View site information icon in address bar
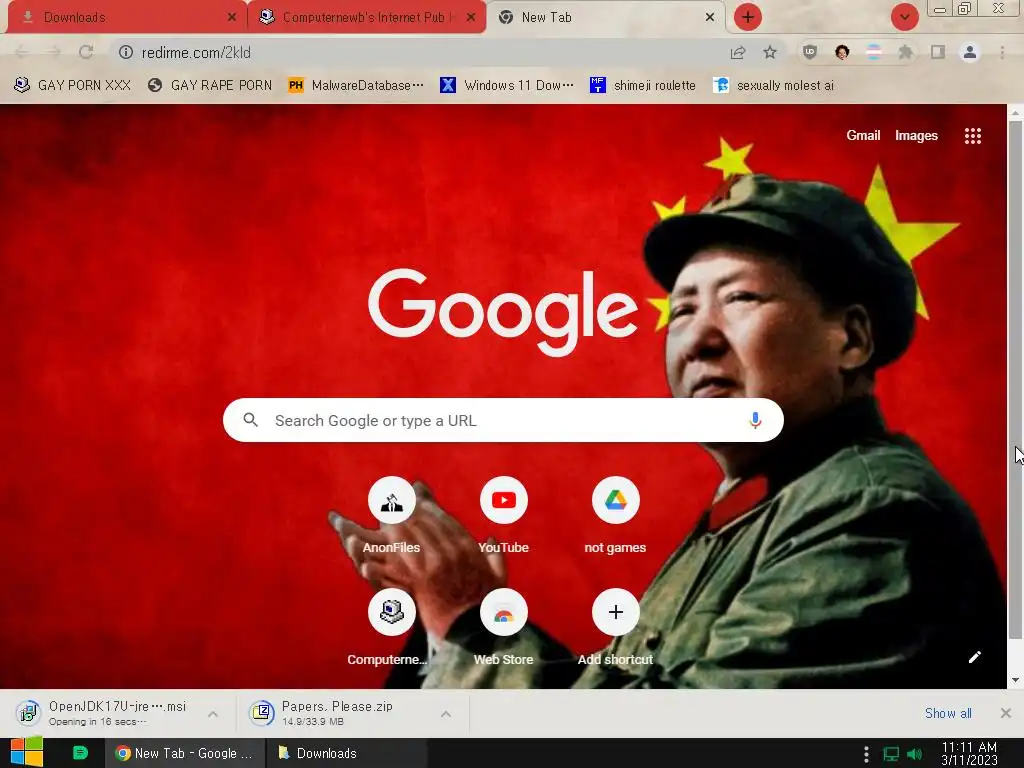This screenshot has width=1024, height=768. coord(125,52)
